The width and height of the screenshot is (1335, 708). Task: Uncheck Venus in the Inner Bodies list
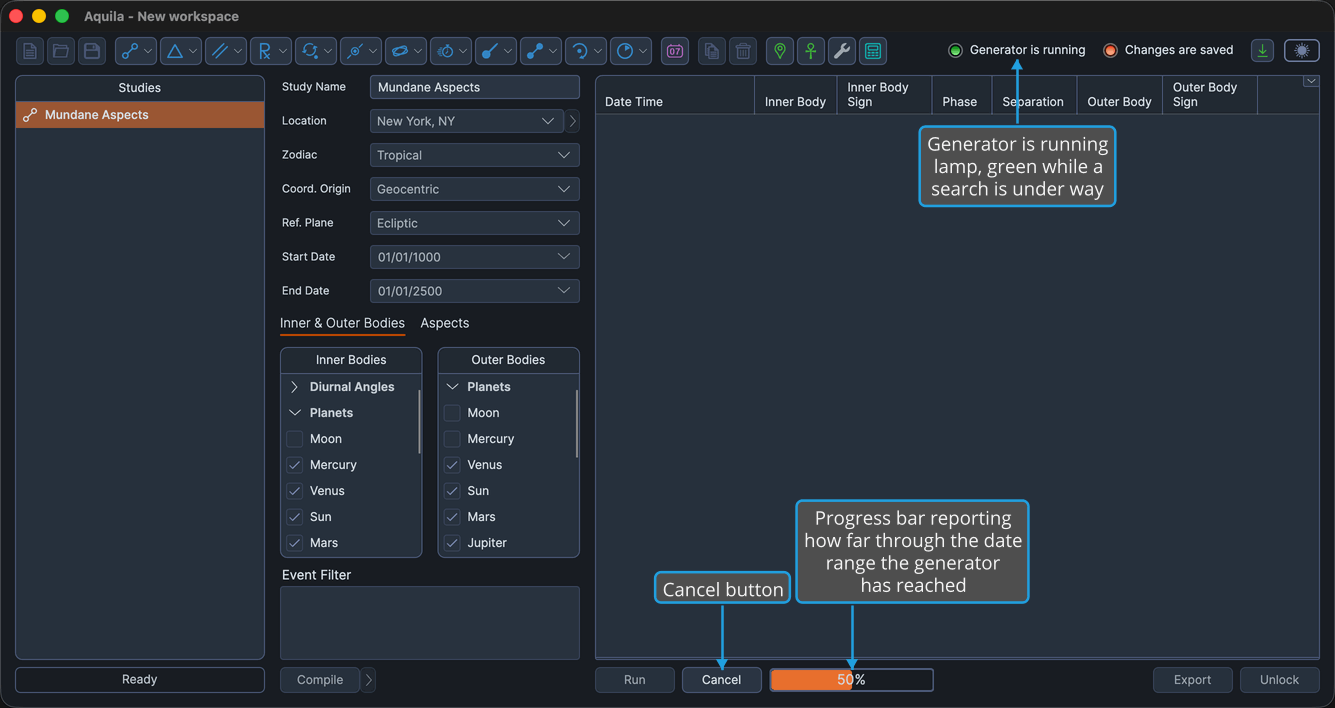tap(295, 491)
